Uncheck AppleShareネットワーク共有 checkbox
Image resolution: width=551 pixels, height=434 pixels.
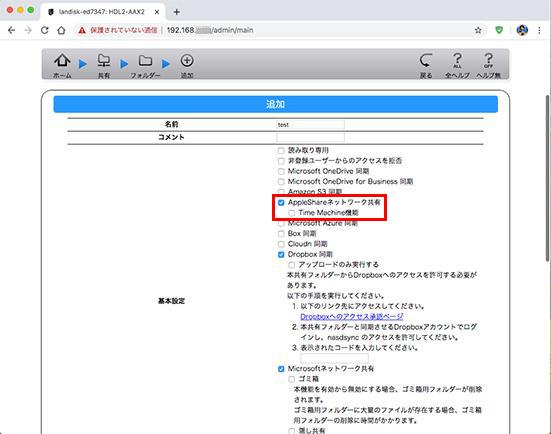281,202
